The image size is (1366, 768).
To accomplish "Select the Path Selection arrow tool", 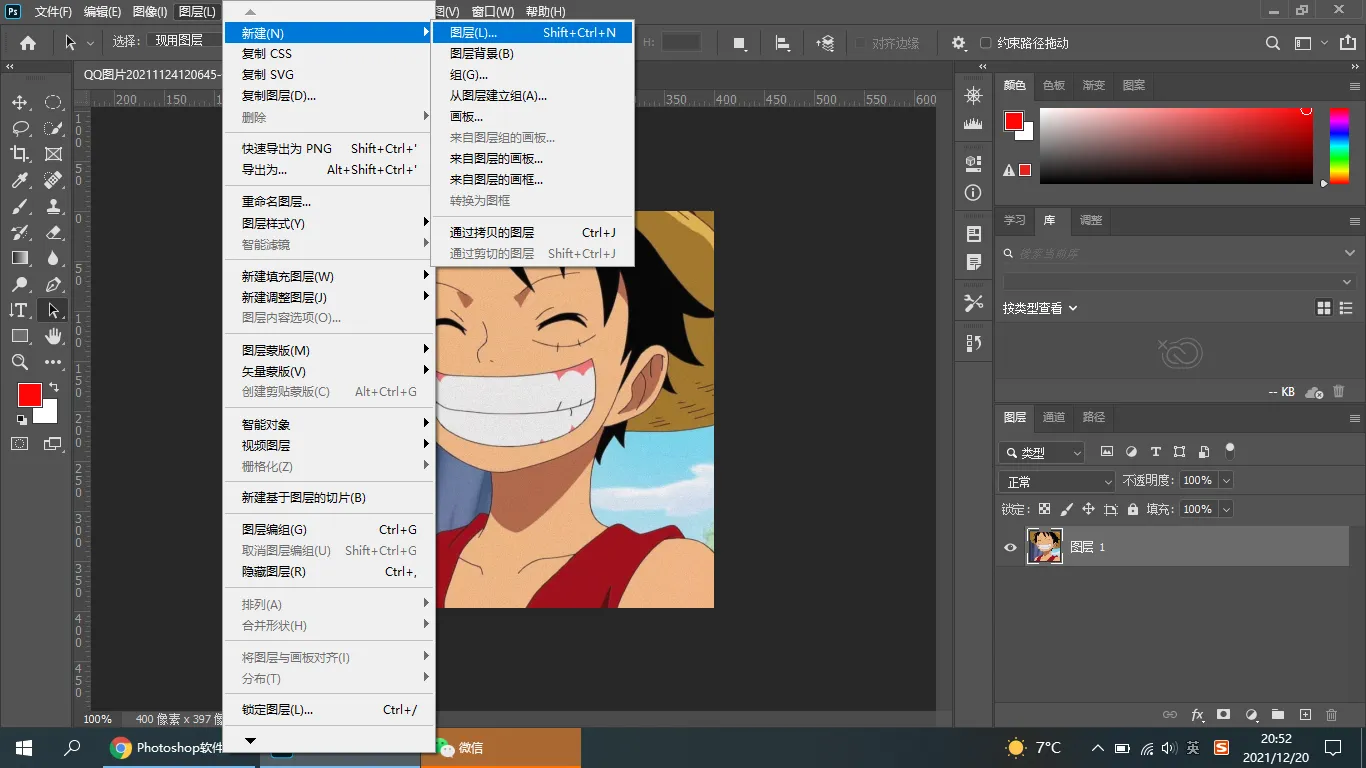I will click(x=53, y=310).
